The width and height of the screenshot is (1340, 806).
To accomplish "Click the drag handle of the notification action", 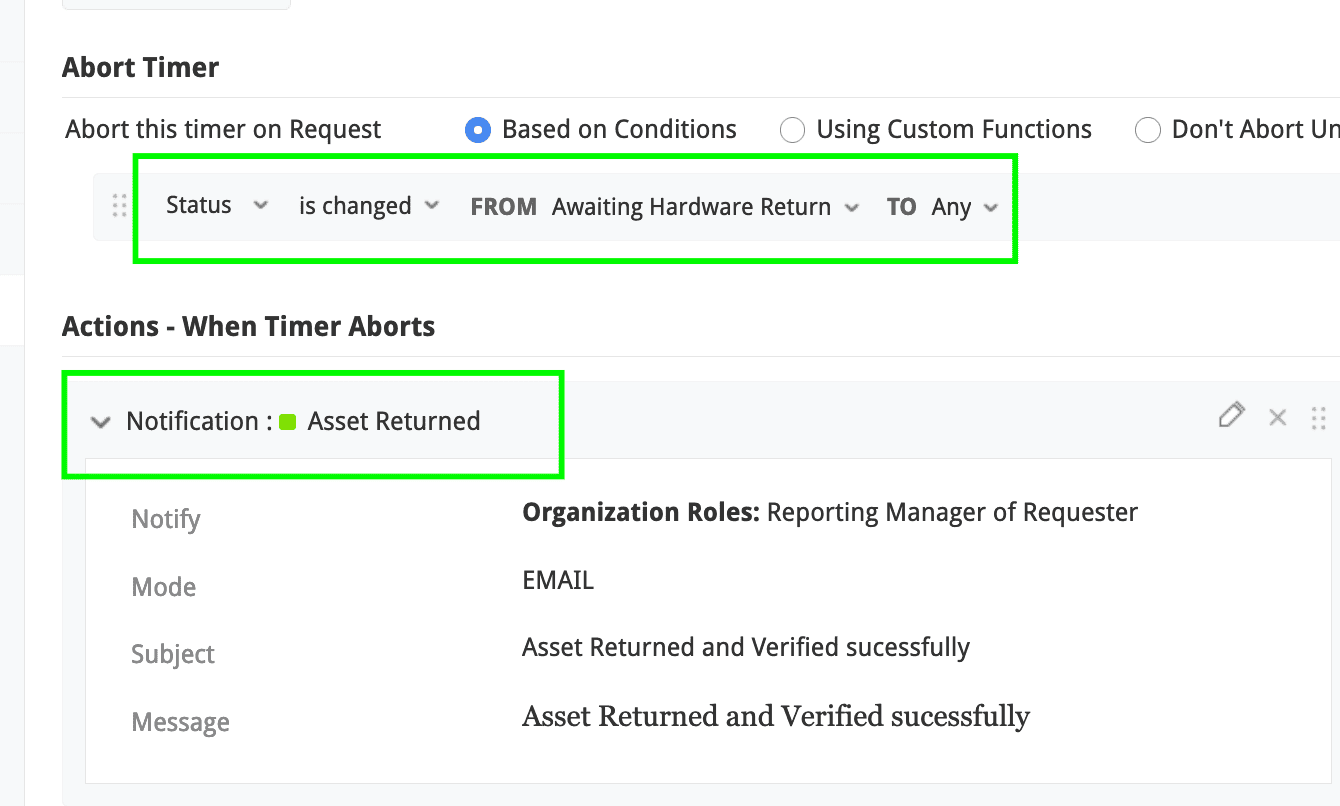I will 1318,418.
